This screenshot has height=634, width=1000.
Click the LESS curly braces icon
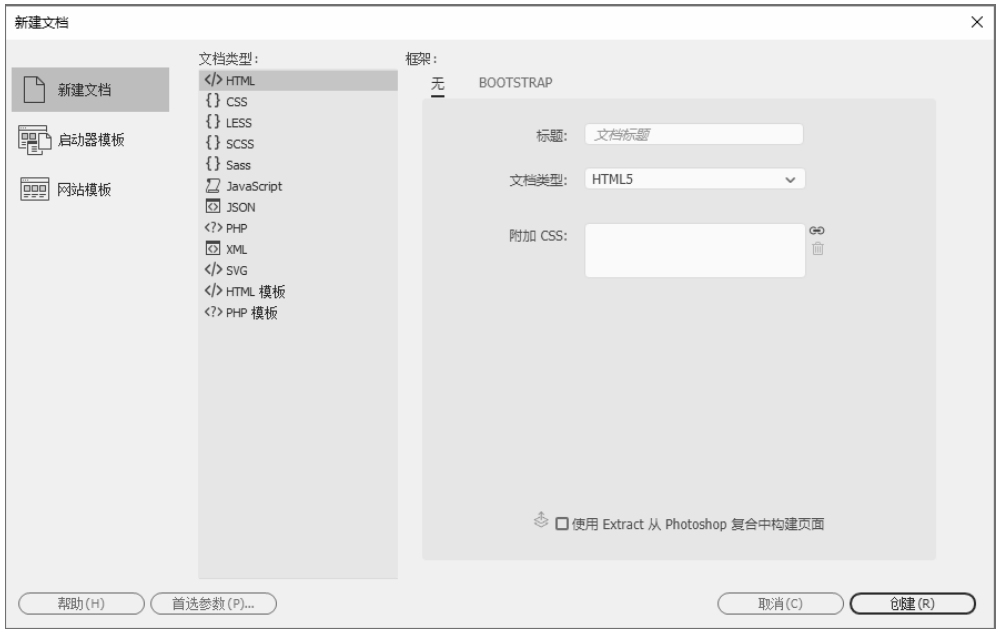coord(213,122)
